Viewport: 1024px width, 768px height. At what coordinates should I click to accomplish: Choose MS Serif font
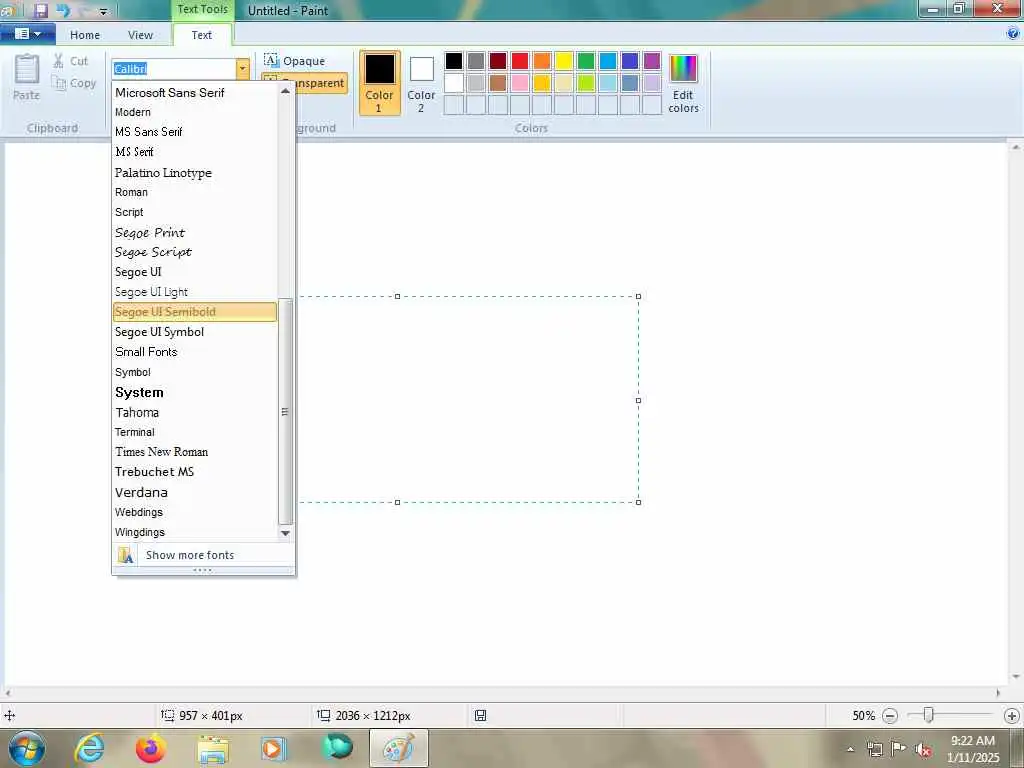tap(195, 152)
